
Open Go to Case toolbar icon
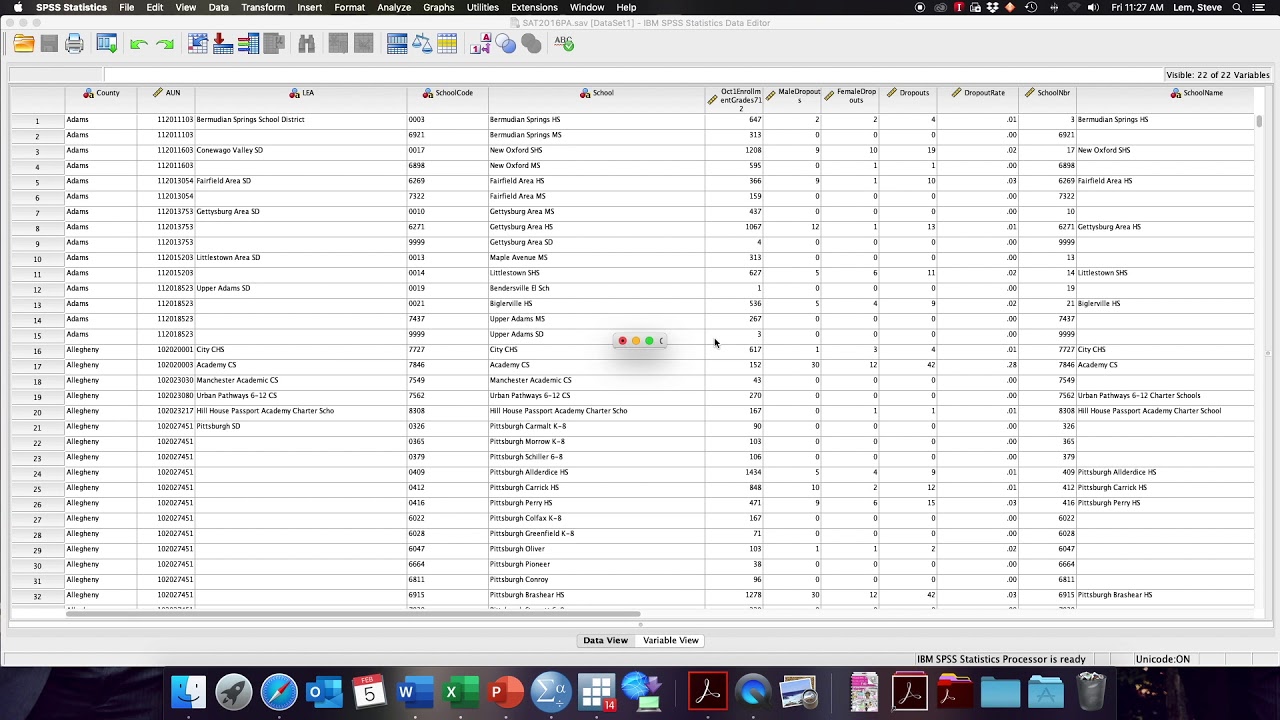pos(197,43)
